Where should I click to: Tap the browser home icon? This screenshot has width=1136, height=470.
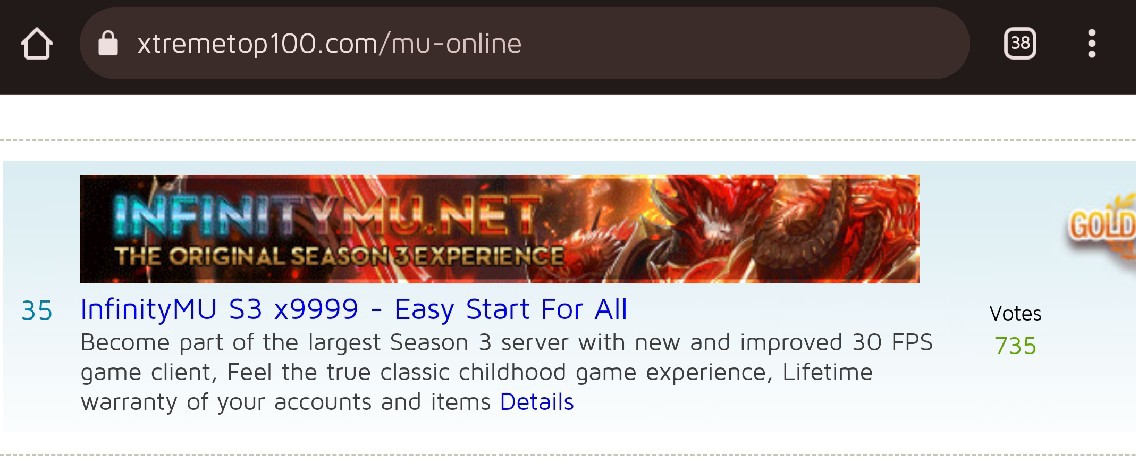tap(37, 43)
